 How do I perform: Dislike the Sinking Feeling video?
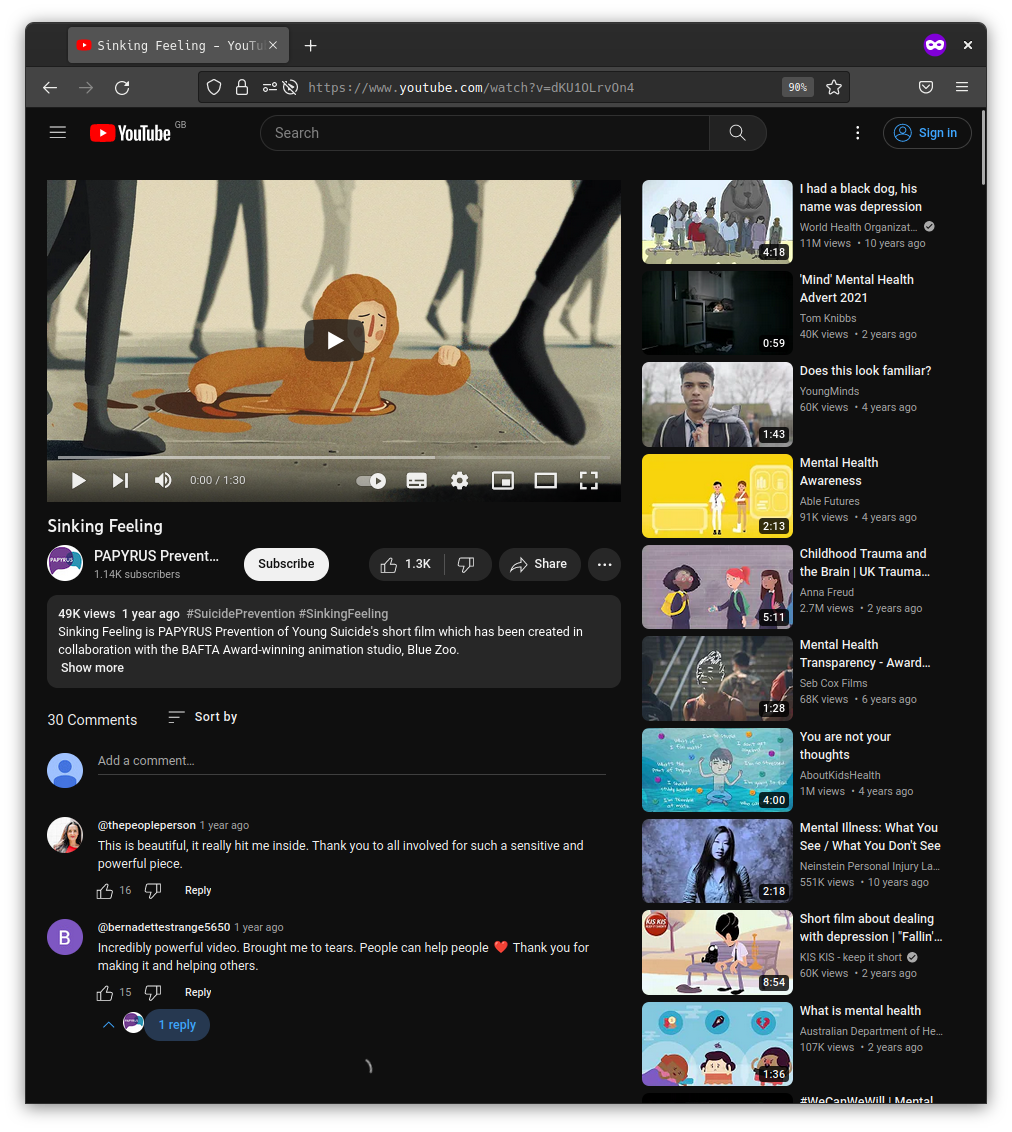click(x=467, y=565)
